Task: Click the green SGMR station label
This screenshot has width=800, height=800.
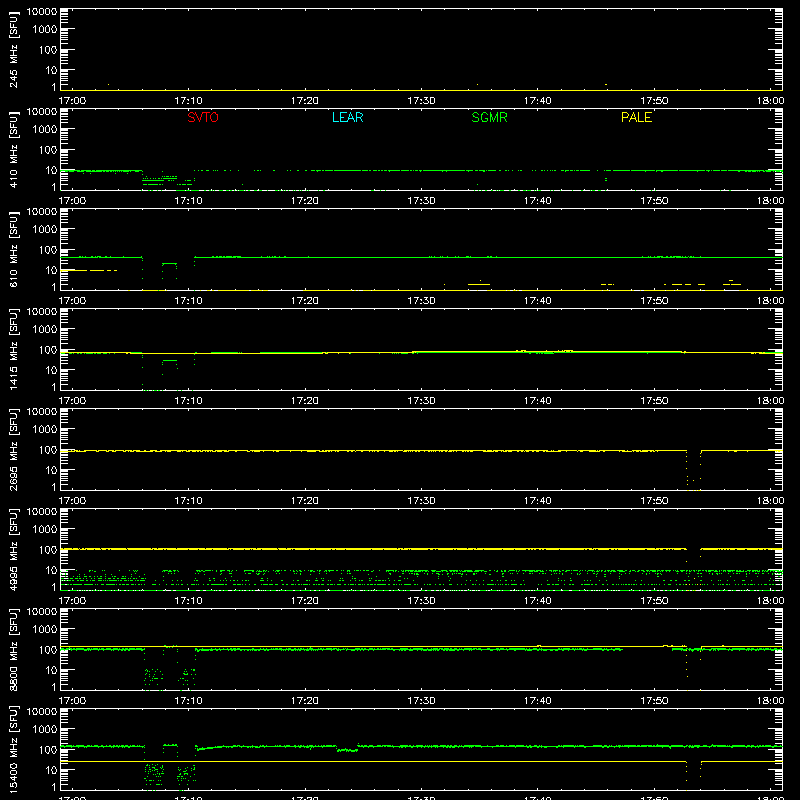Action: [x=489, y=117]
